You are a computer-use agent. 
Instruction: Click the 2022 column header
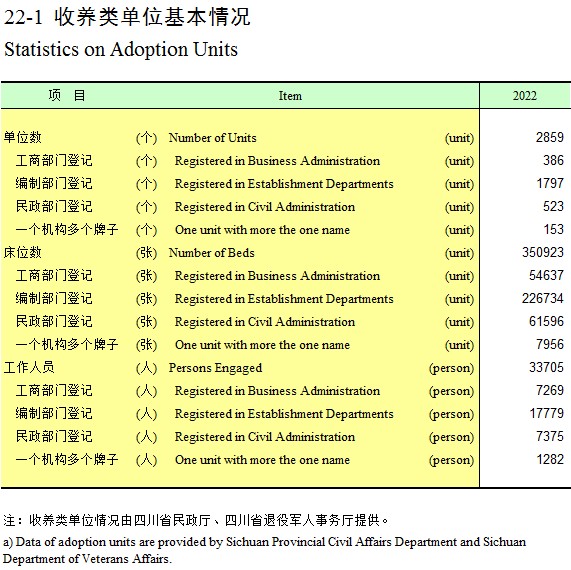click(x=524, y=96)
